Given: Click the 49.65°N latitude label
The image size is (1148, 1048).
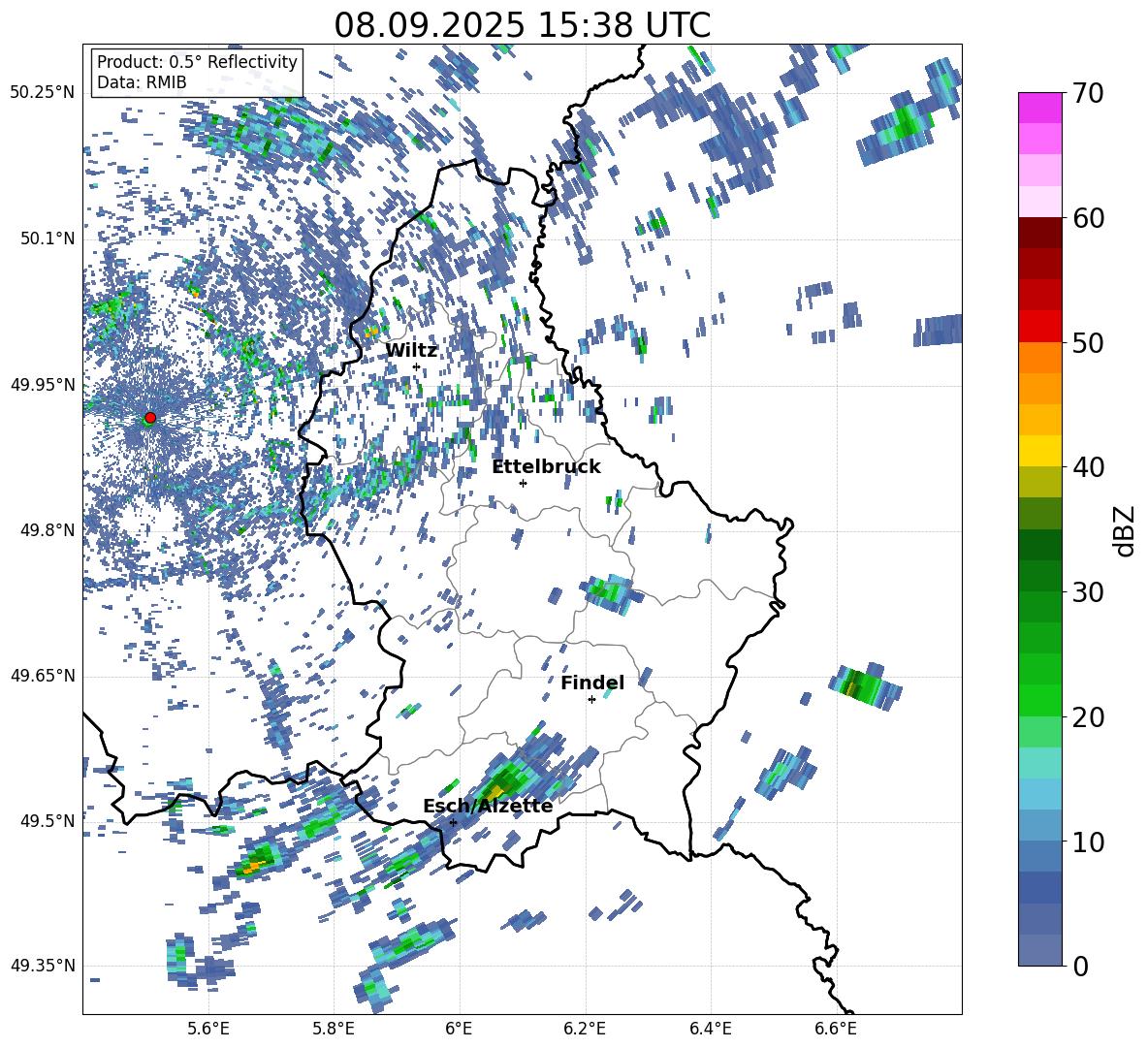Looking at the screenshot, I should (43, 675).
